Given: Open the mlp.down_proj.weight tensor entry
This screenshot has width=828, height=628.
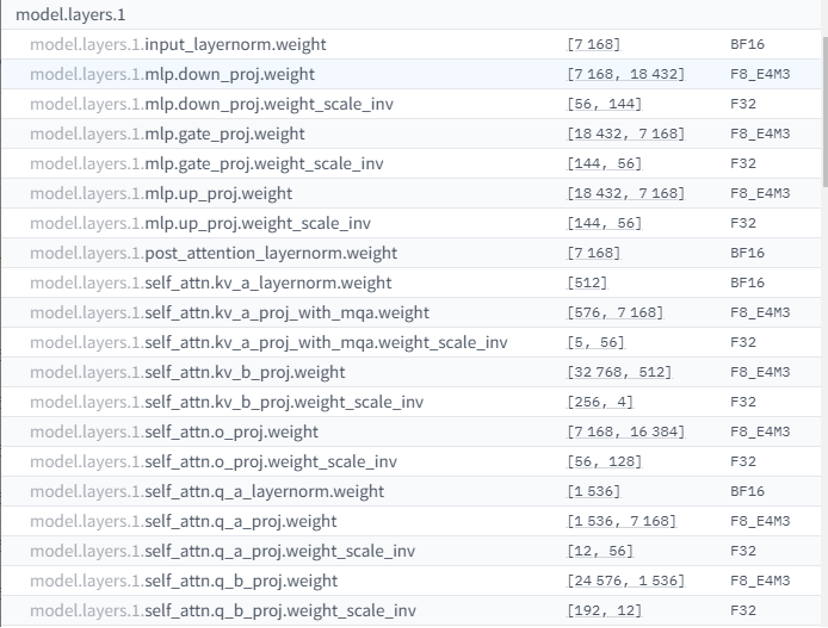Looking at the screenshot, I should 411,74.
